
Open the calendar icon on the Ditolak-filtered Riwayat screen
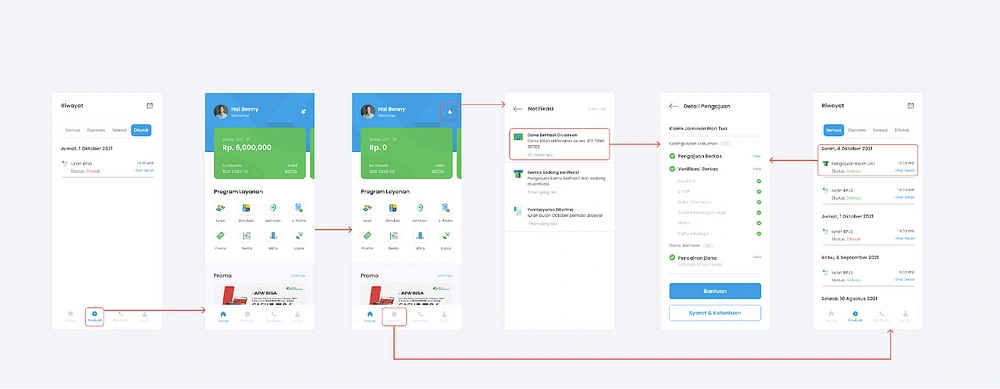click(150, 106)
